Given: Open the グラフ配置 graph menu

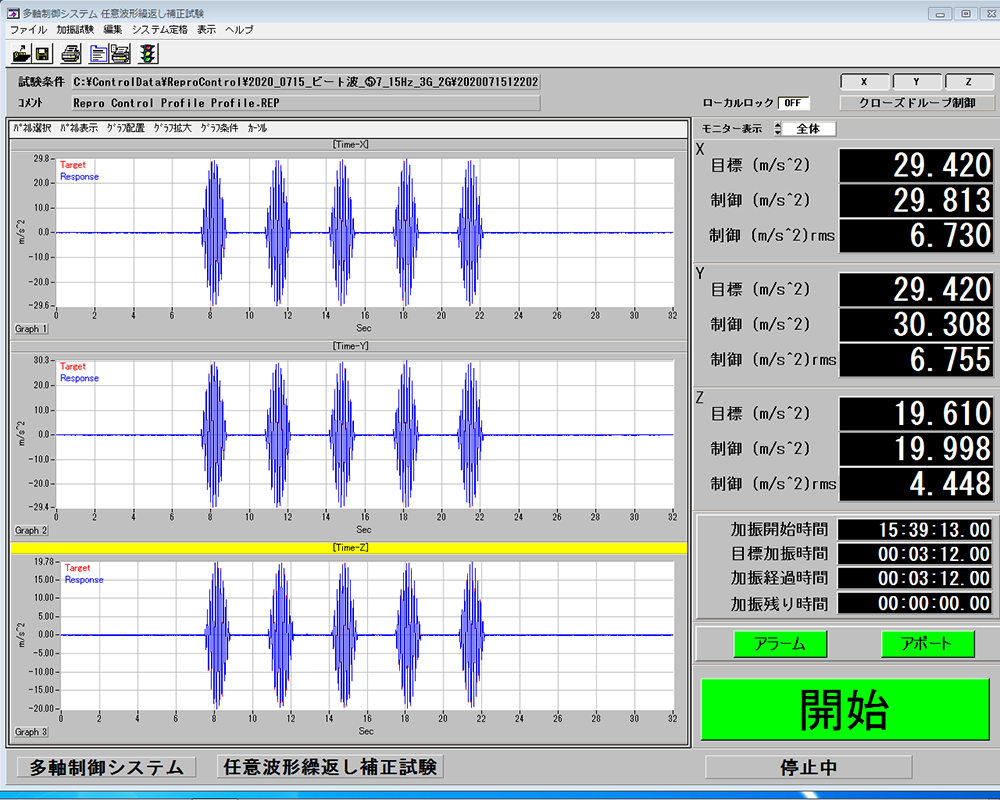Looking at the screenshot, I should (x=126, y=128).
